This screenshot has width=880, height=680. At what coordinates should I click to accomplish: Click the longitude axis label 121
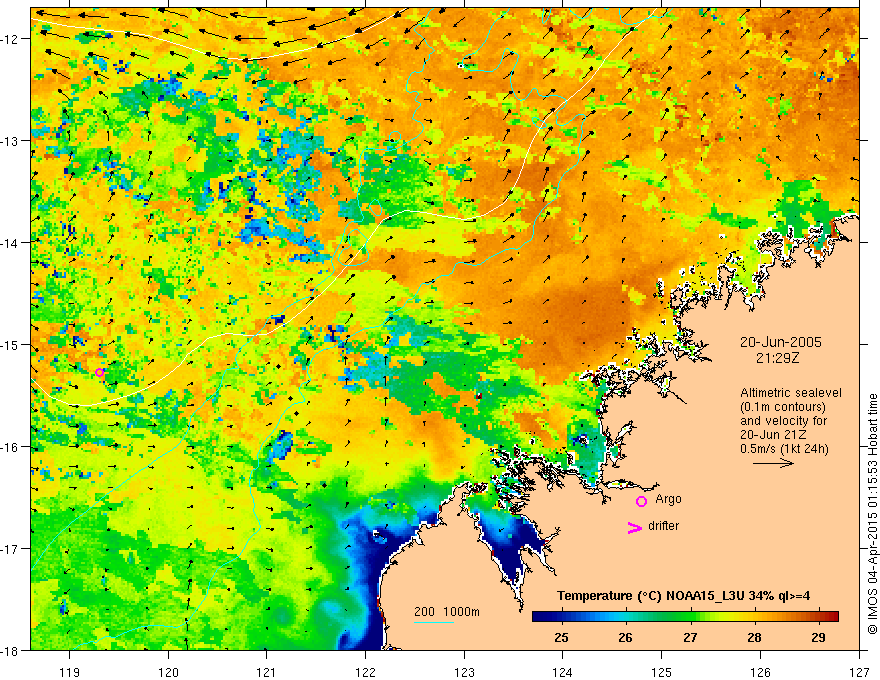(x=267, y=672)
